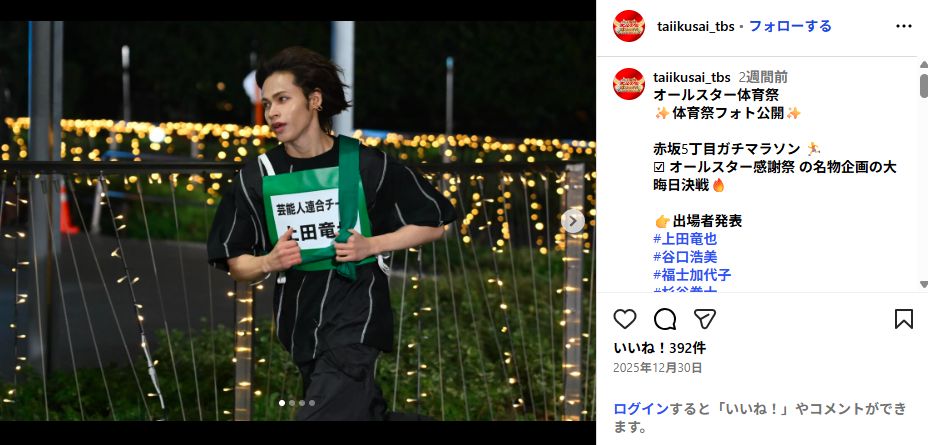Open the #谷口浩美 hashtag
Viewport: 928px width, 445px height.
tap(685, 257)
